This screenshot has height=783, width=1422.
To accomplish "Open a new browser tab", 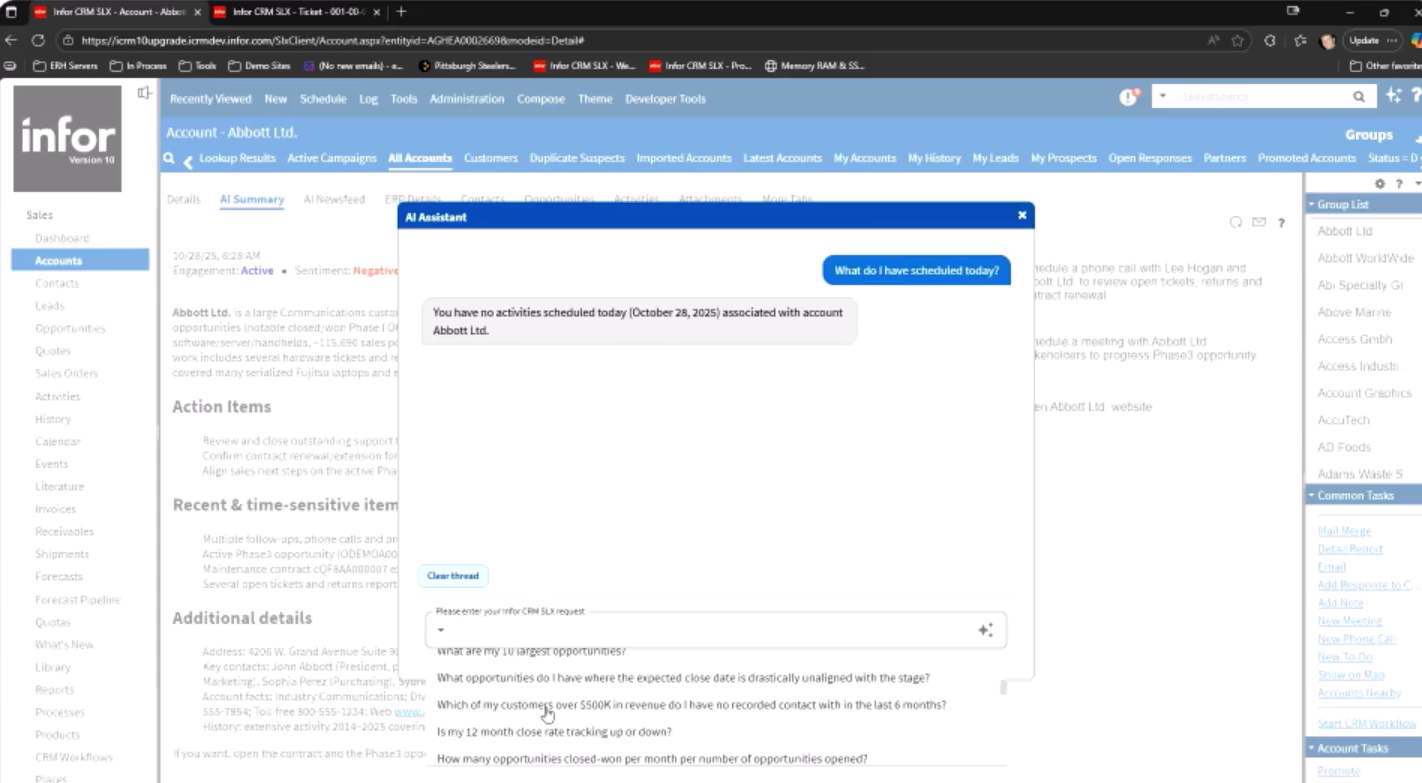I will (x=401, y=12).
